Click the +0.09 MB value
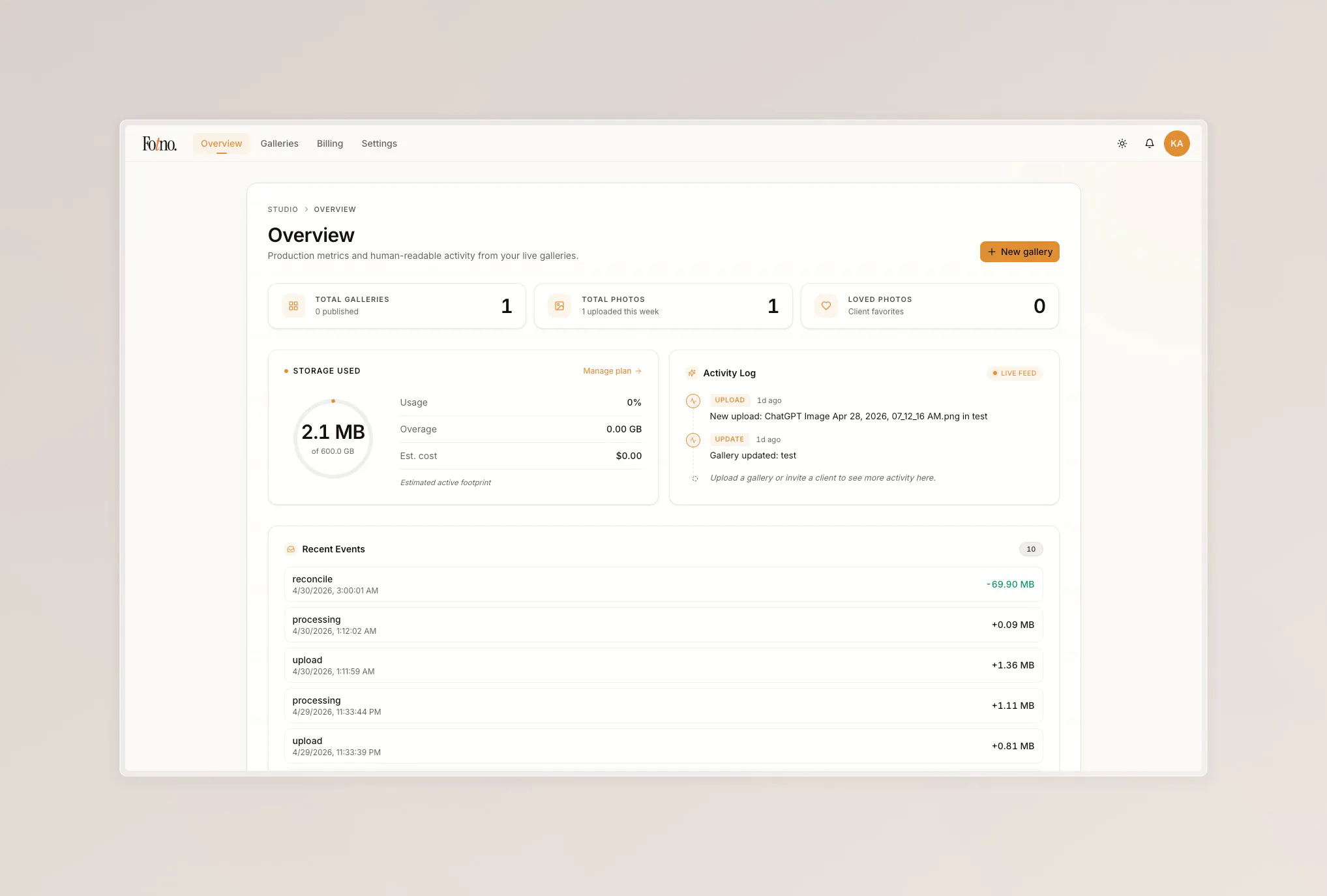The width and height of the screenshot is (1327, 896). pyautogui.click(x=1013, y=625)
